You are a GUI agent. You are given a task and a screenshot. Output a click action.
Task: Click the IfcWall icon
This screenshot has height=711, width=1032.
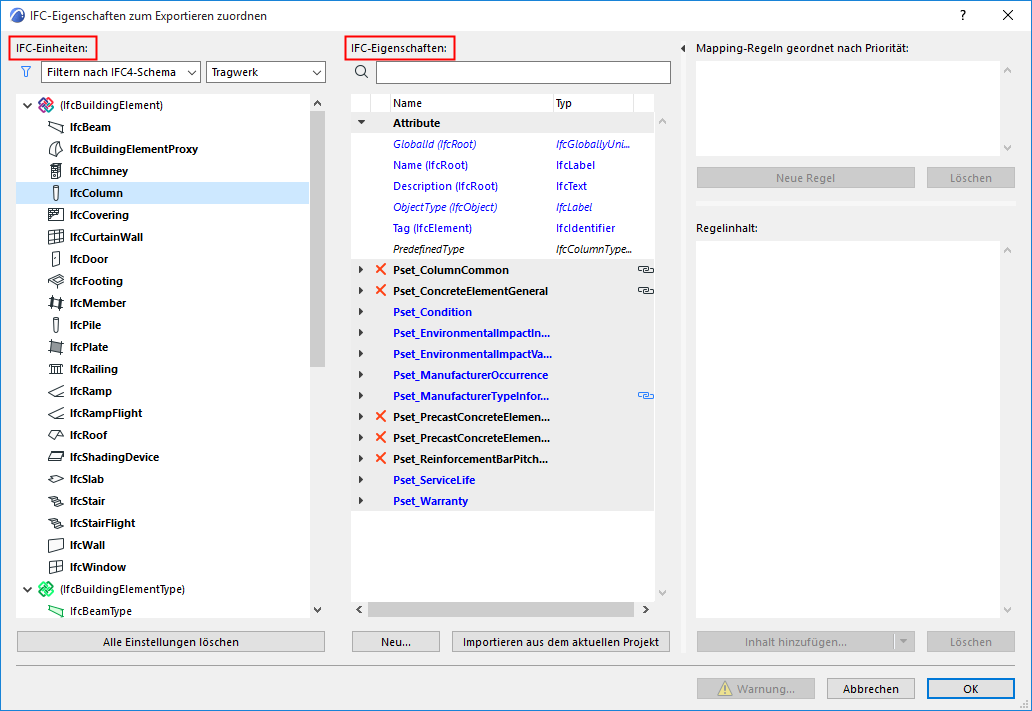click(56, 545)
